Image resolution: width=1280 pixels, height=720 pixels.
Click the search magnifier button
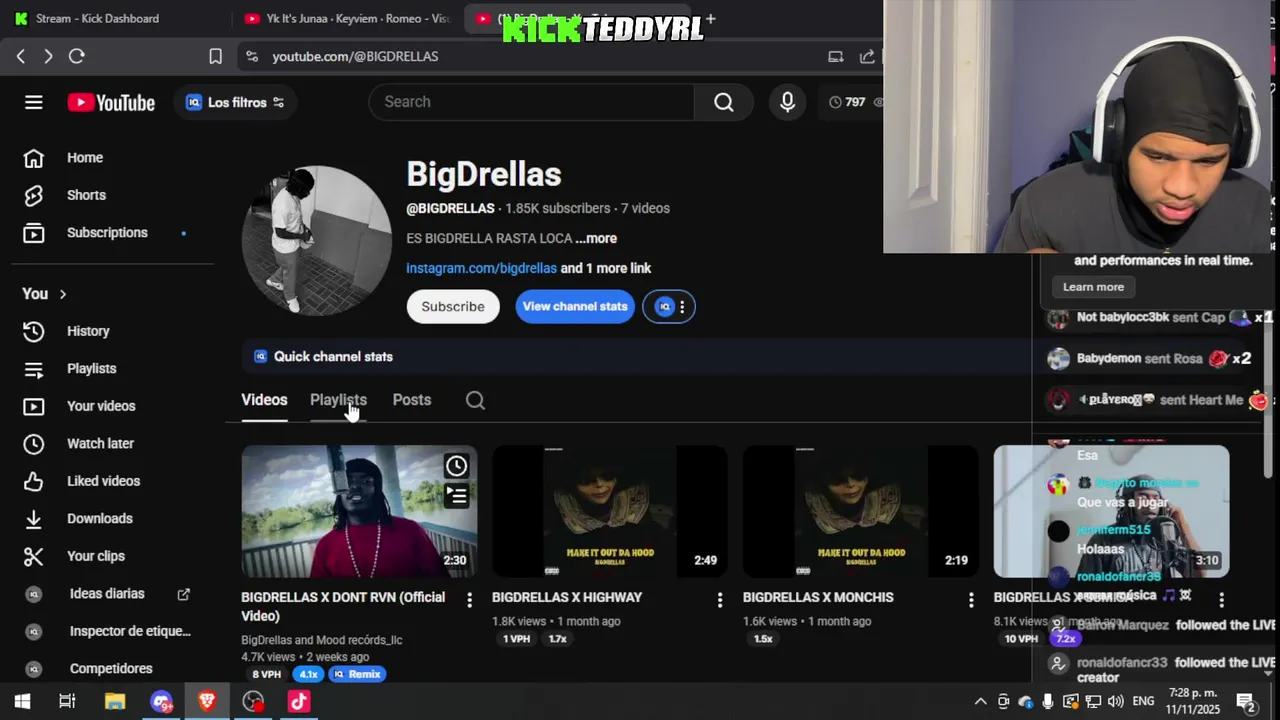724,102
